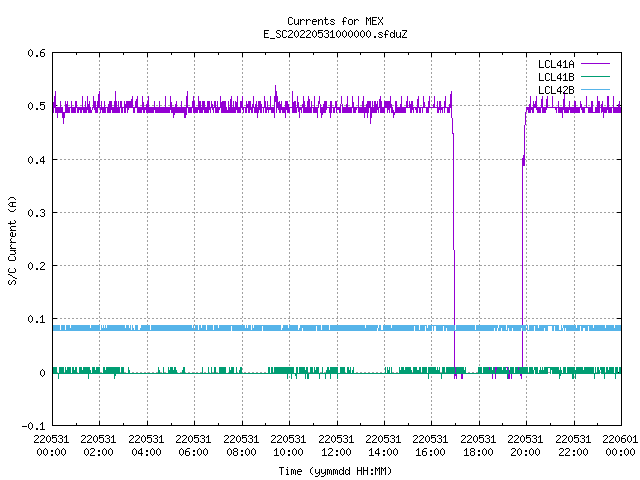The height and width of the screenshot is (480, 640).
Task: Click the 0.2 y-axis tick value
Action: 36,266
